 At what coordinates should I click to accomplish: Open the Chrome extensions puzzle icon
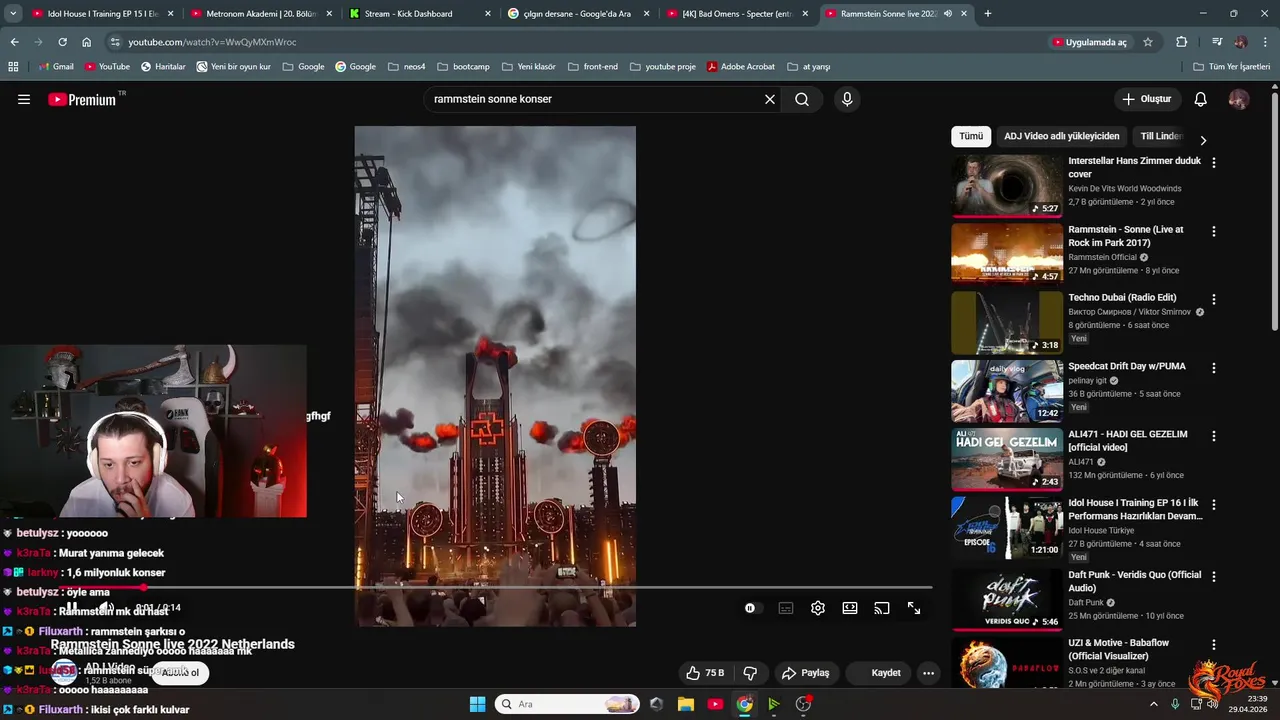(1182, 42)
